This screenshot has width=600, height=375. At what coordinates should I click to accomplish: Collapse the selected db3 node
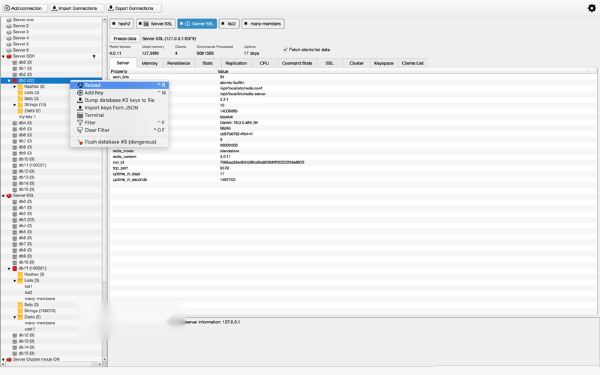[9, 81]
